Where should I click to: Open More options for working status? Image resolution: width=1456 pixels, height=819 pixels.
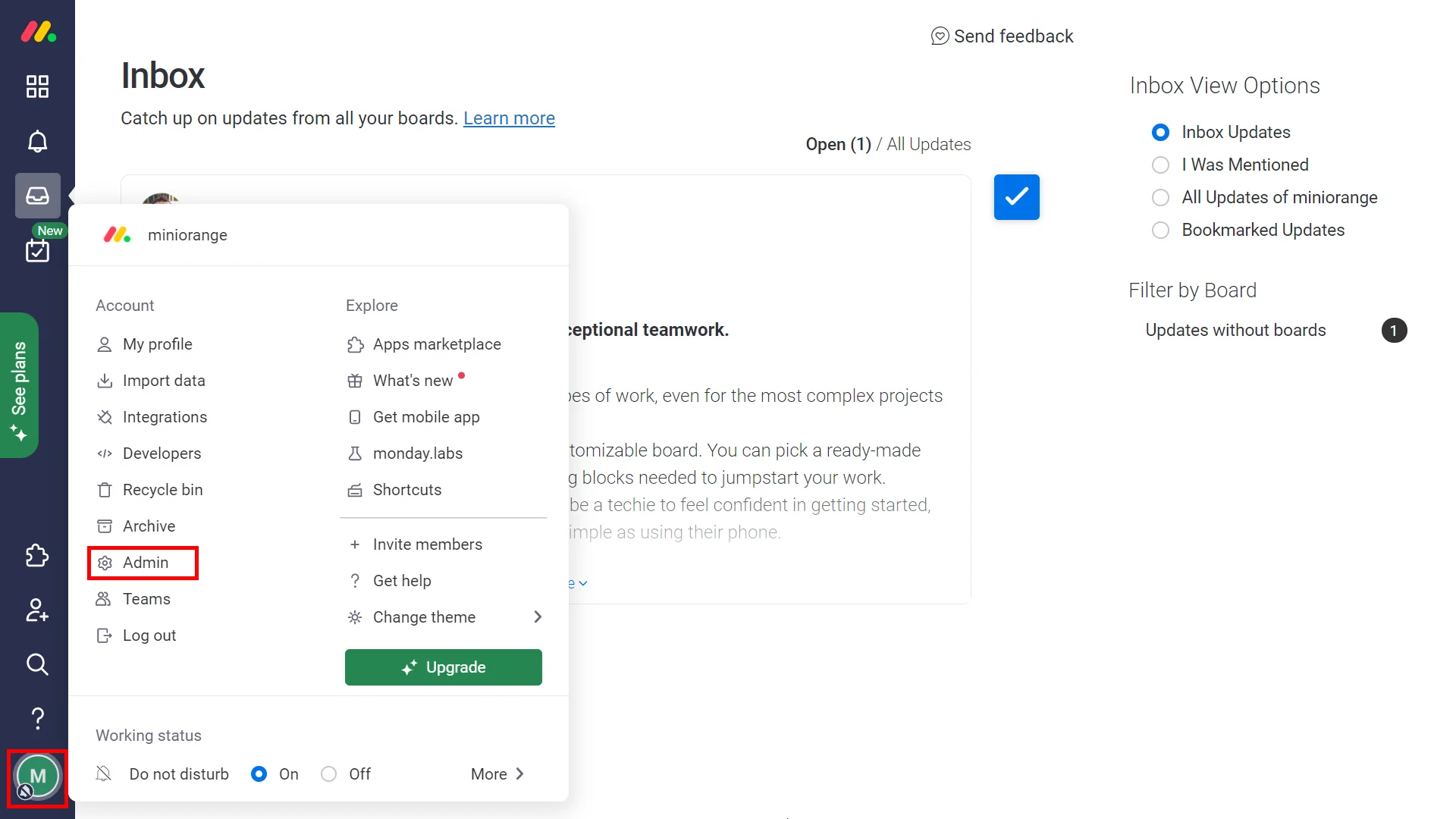click(496, 773)
